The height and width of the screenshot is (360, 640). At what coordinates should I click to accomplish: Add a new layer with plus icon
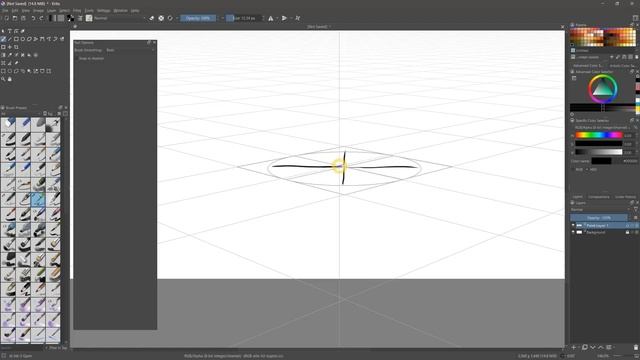[x=573, y=347]
